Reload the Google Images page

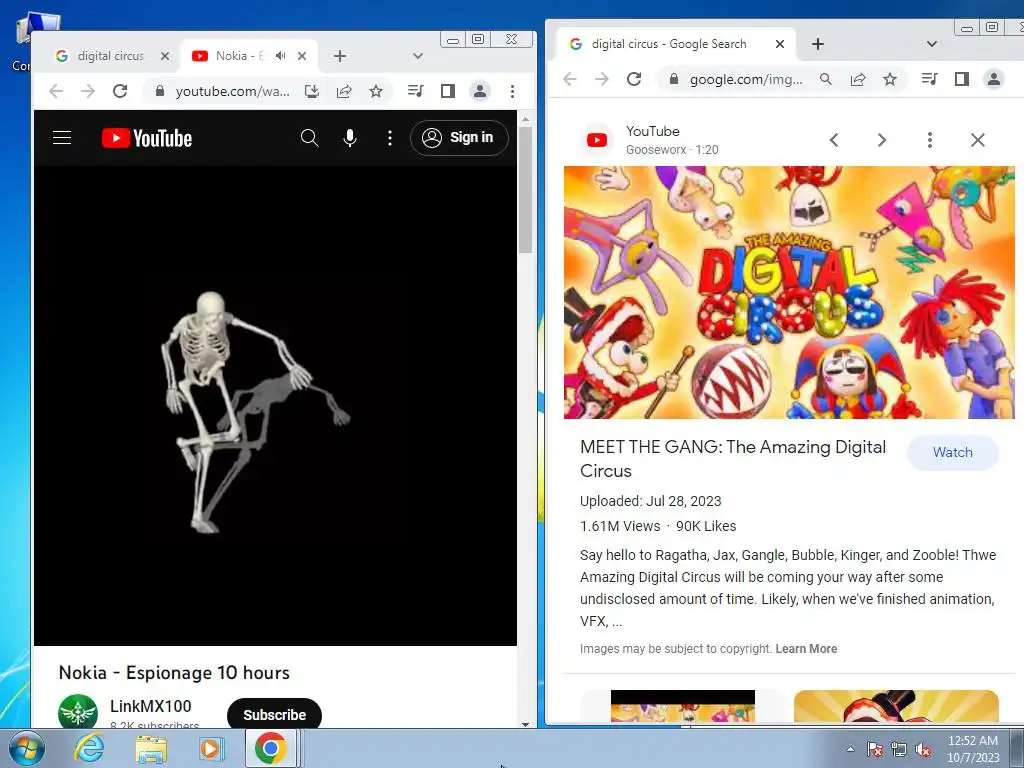634,79
